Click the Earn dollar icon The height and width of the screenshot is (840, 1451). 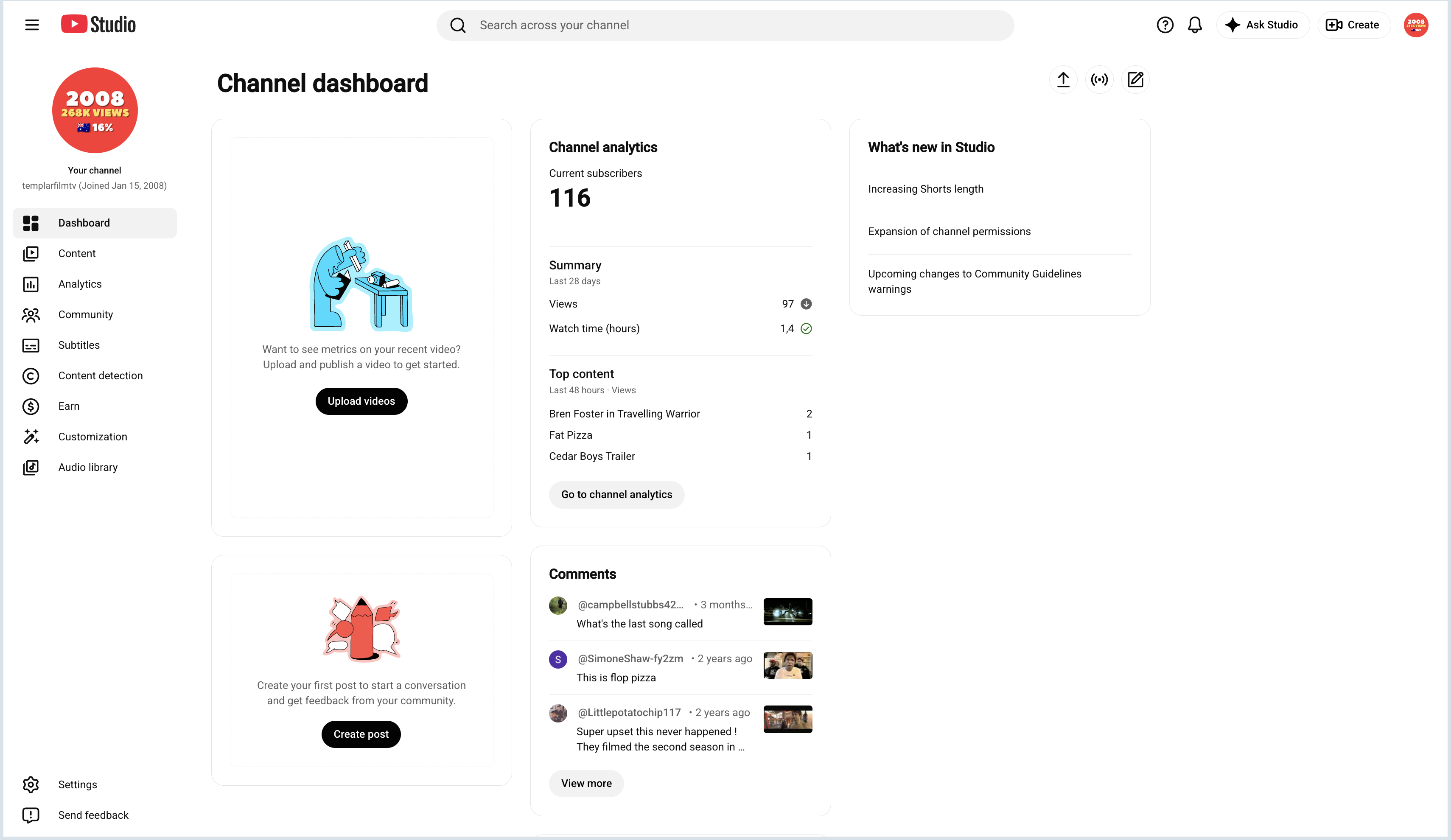click(31, 406)
